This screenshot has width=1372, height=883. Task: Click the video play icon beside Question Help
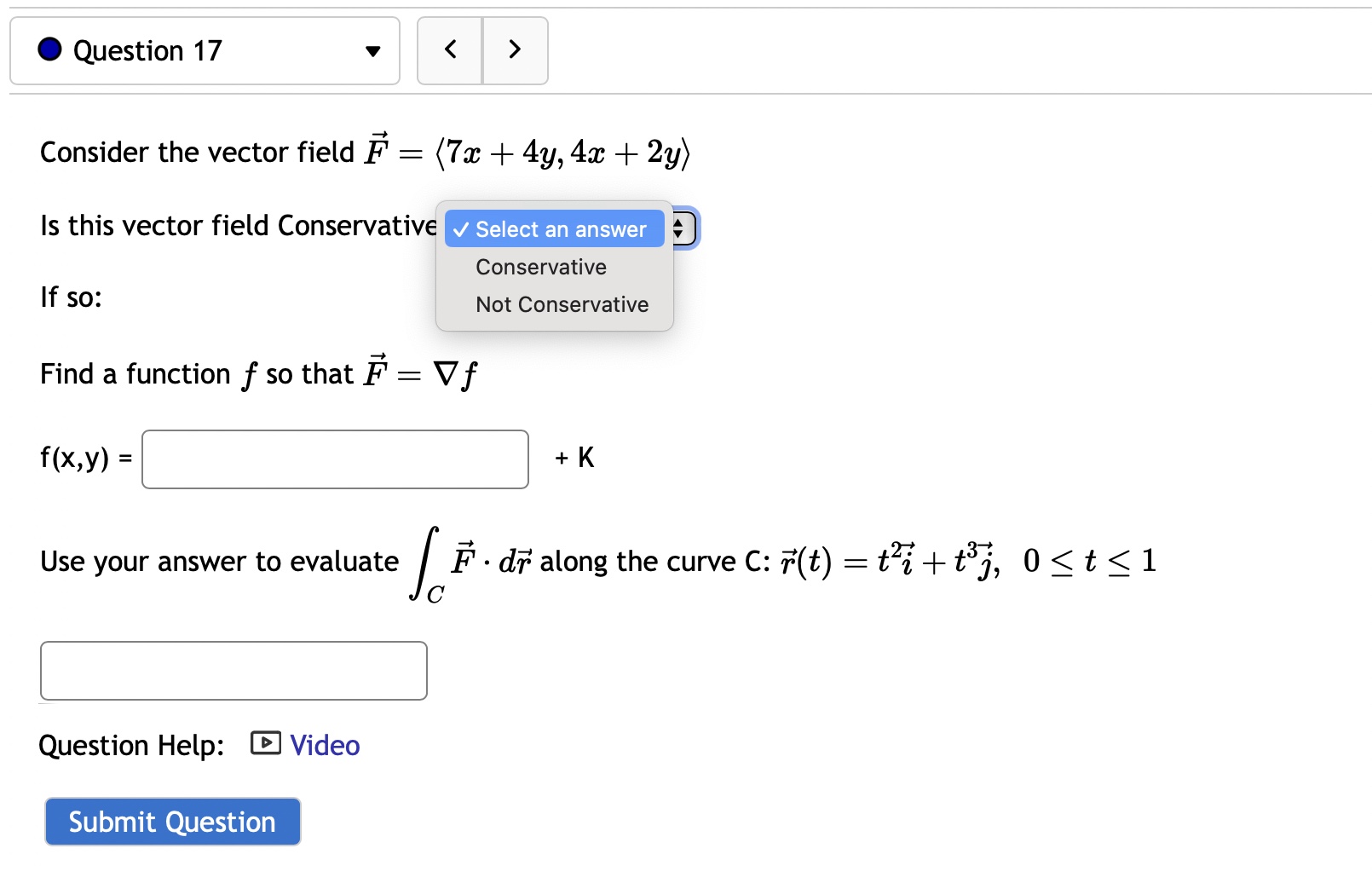[264, 743]
